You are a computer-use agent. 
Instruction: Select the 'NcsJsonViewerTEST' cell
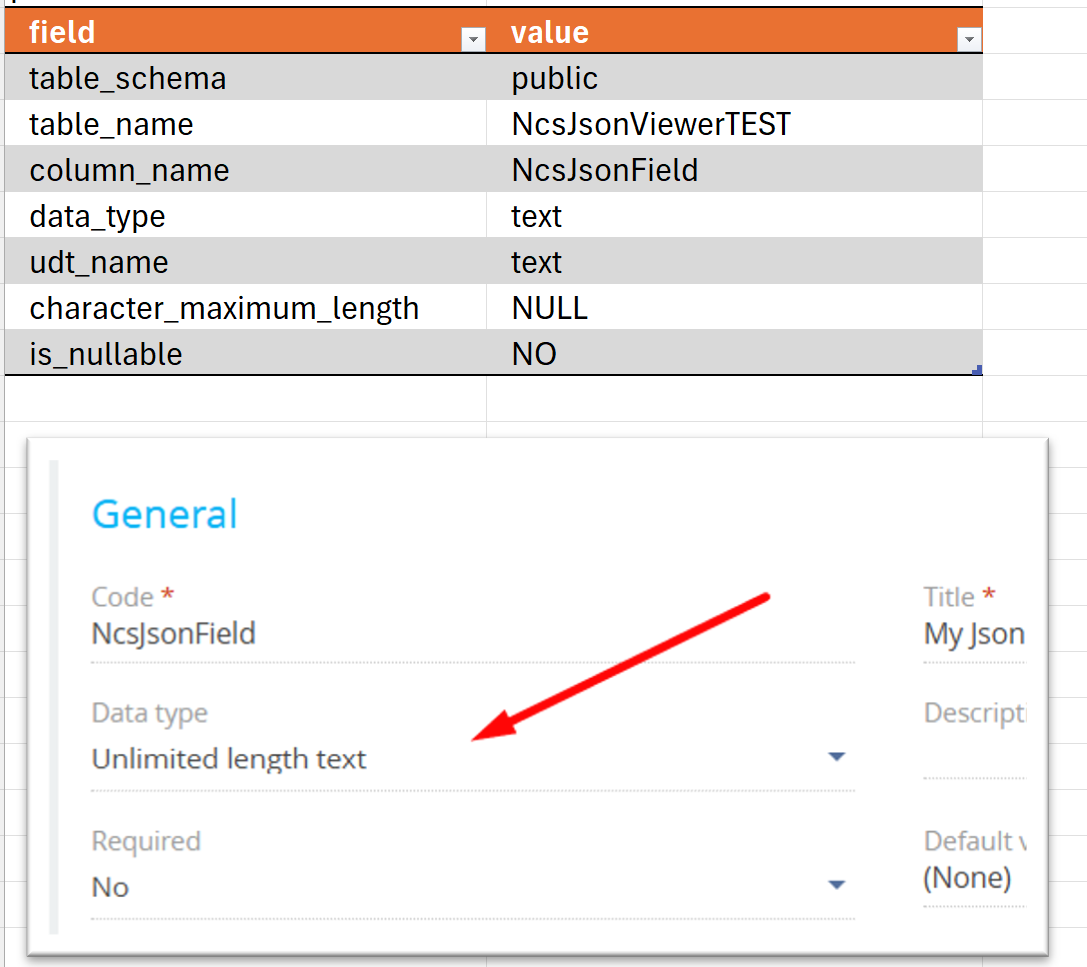pos(734,123)
